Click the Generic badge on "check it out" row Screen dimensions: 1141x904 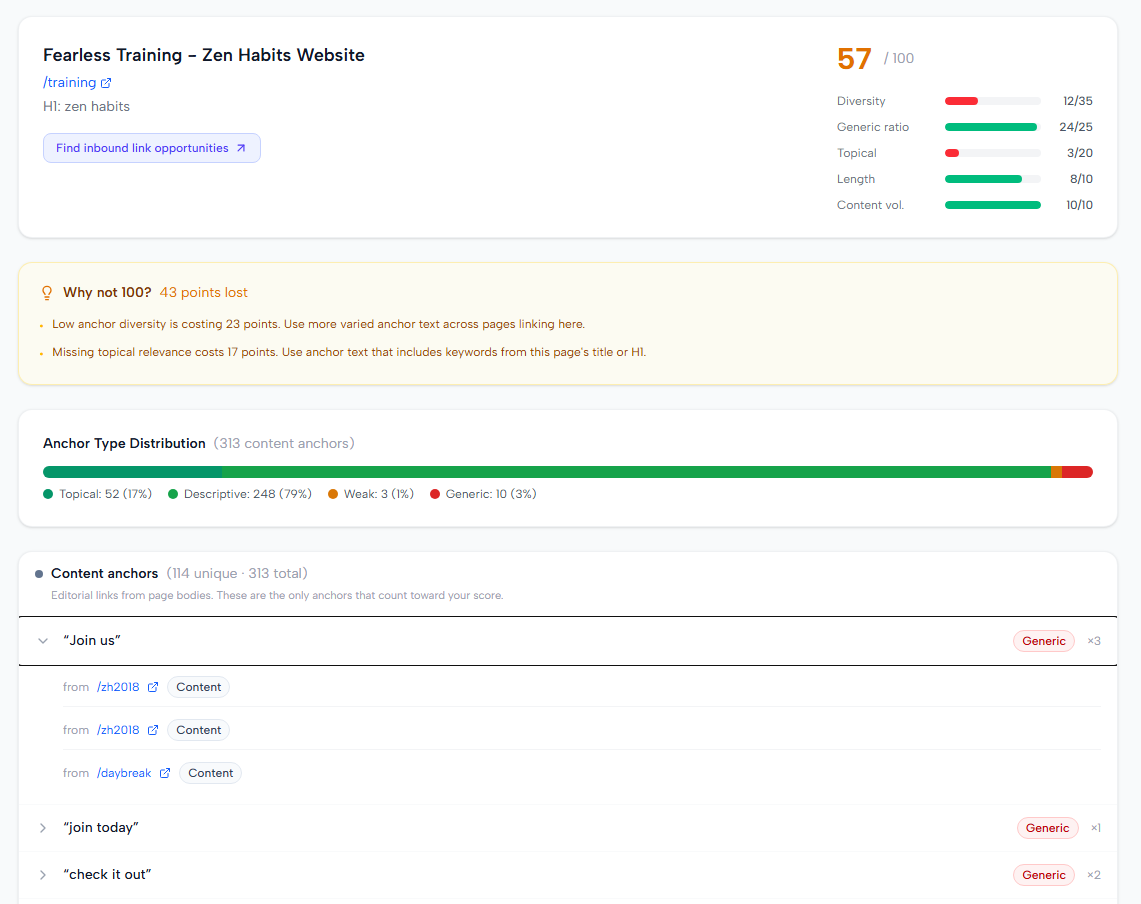pos(1043,875)
